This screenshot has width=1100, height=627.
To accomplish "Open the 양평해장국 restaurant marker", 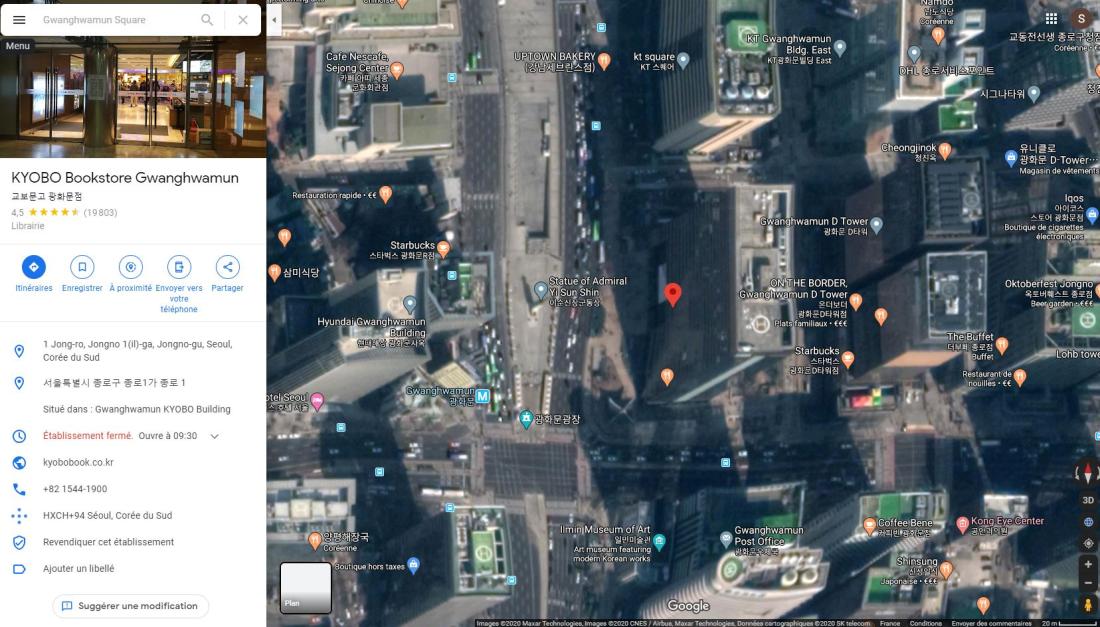I will click(x=315, y=540).
